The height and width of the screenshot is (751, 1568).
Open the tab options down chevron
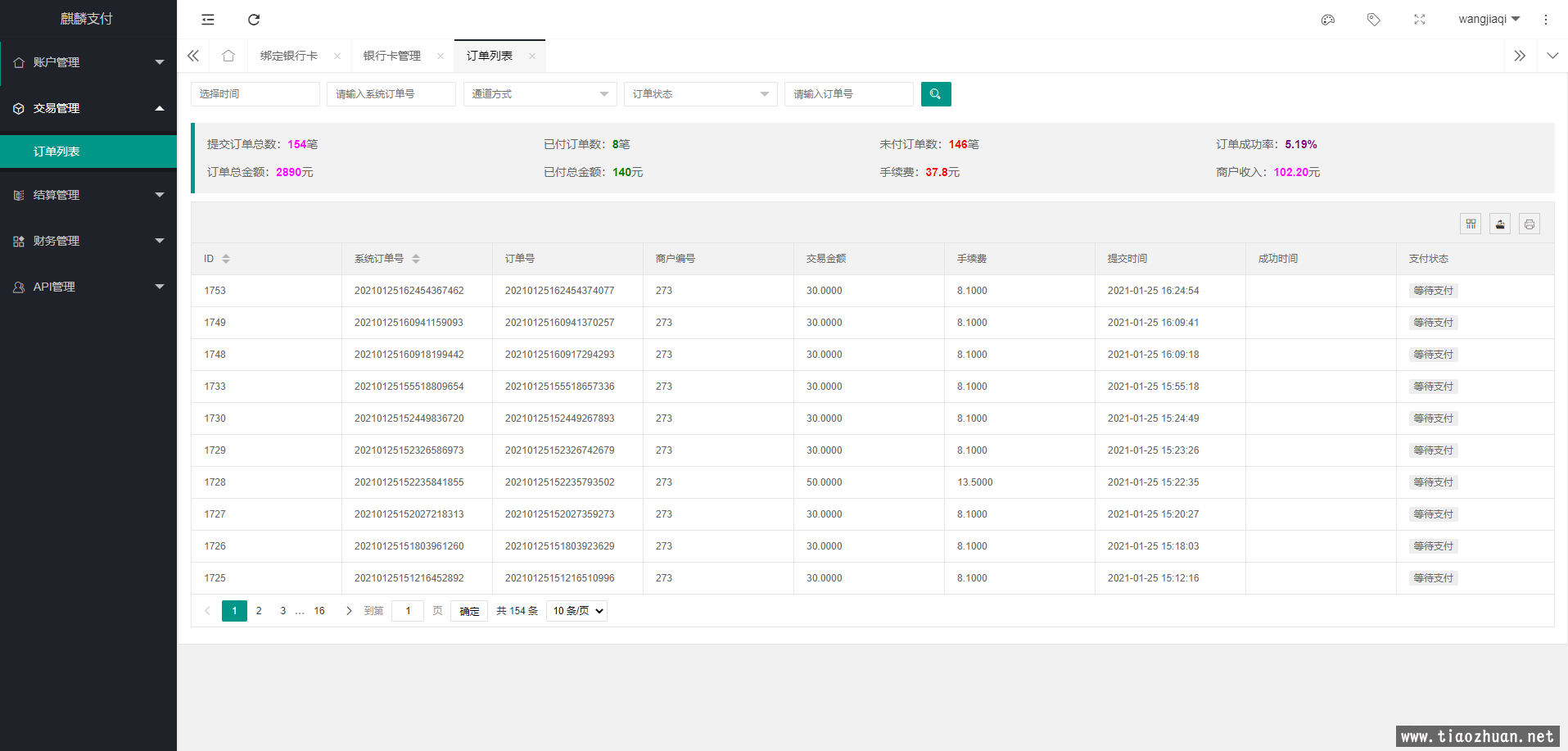click(x=1552, y=56)
